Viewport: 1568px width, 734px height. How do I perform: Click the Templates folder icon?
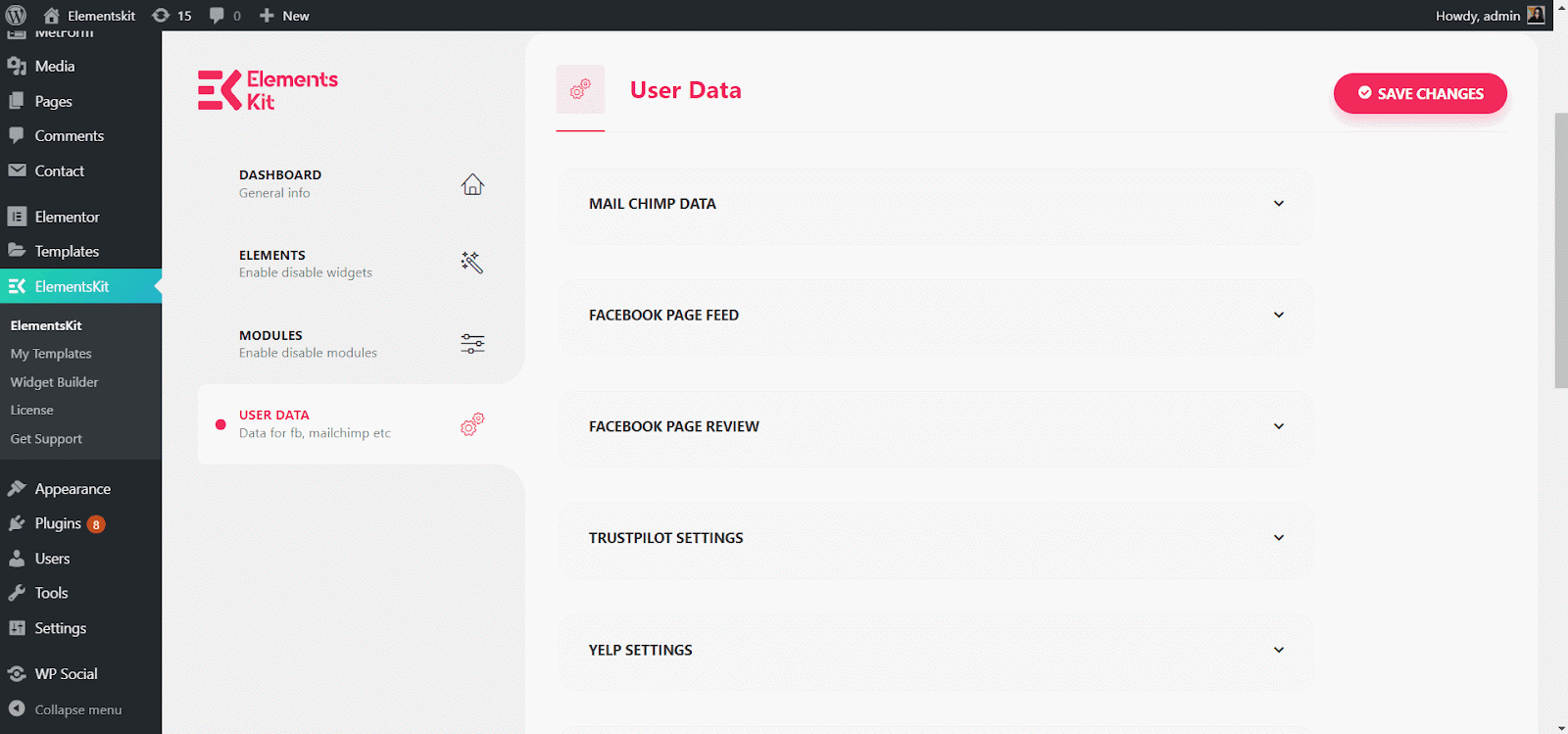coord(17,251)
